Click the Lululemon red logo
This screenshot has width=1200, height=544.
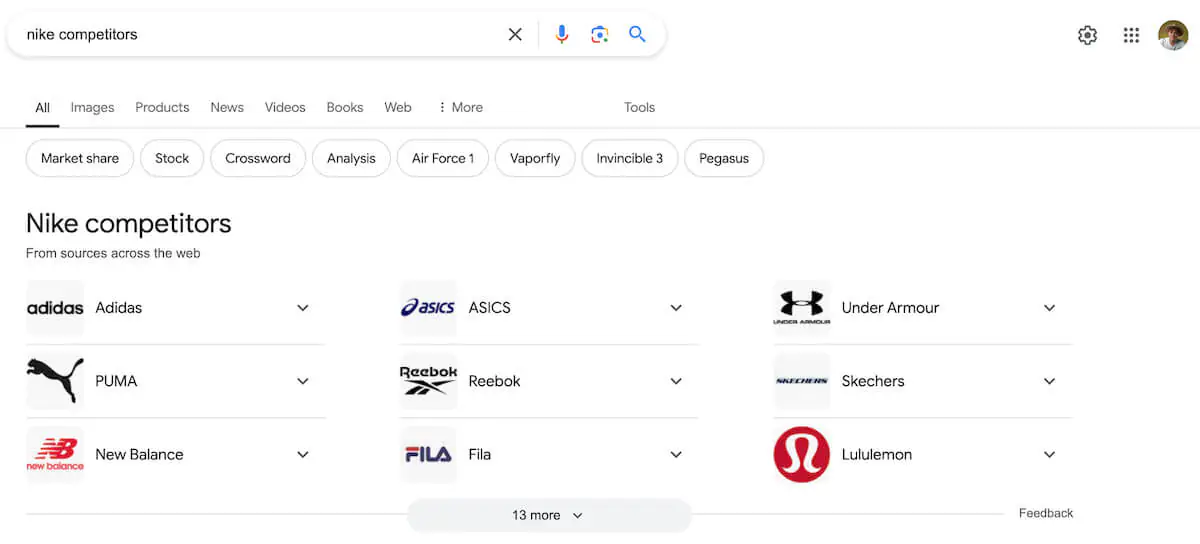pos(801,454)
